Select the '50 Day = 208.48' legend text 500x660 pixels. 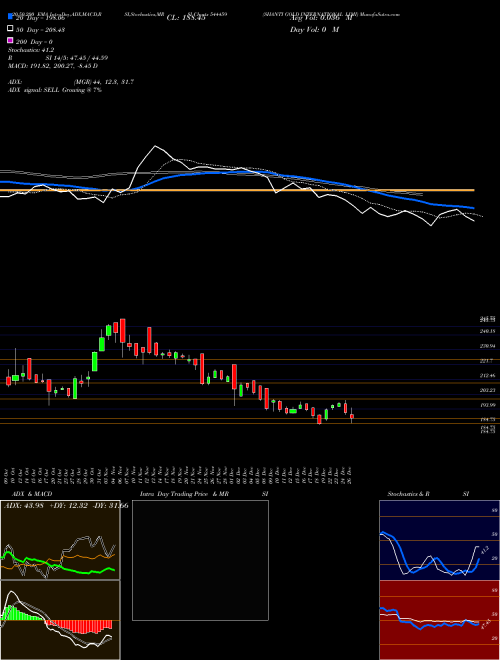[x=41, y=30]
